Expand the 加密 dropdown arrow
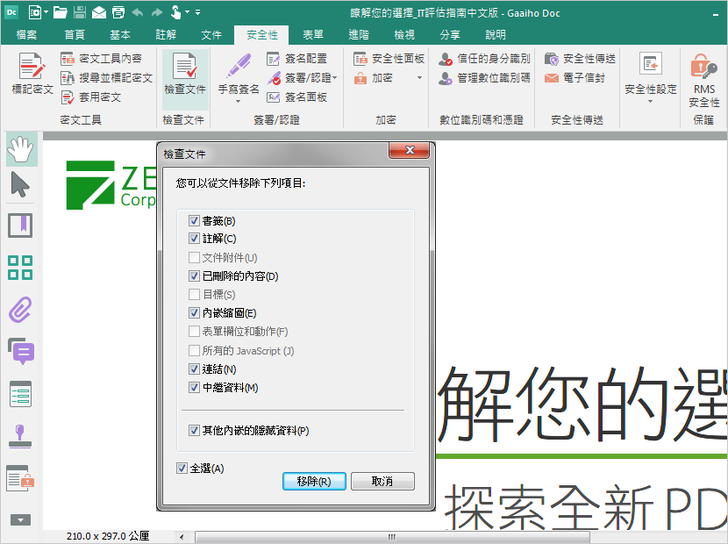The image size is (728, 544). [x=419, y=78]
